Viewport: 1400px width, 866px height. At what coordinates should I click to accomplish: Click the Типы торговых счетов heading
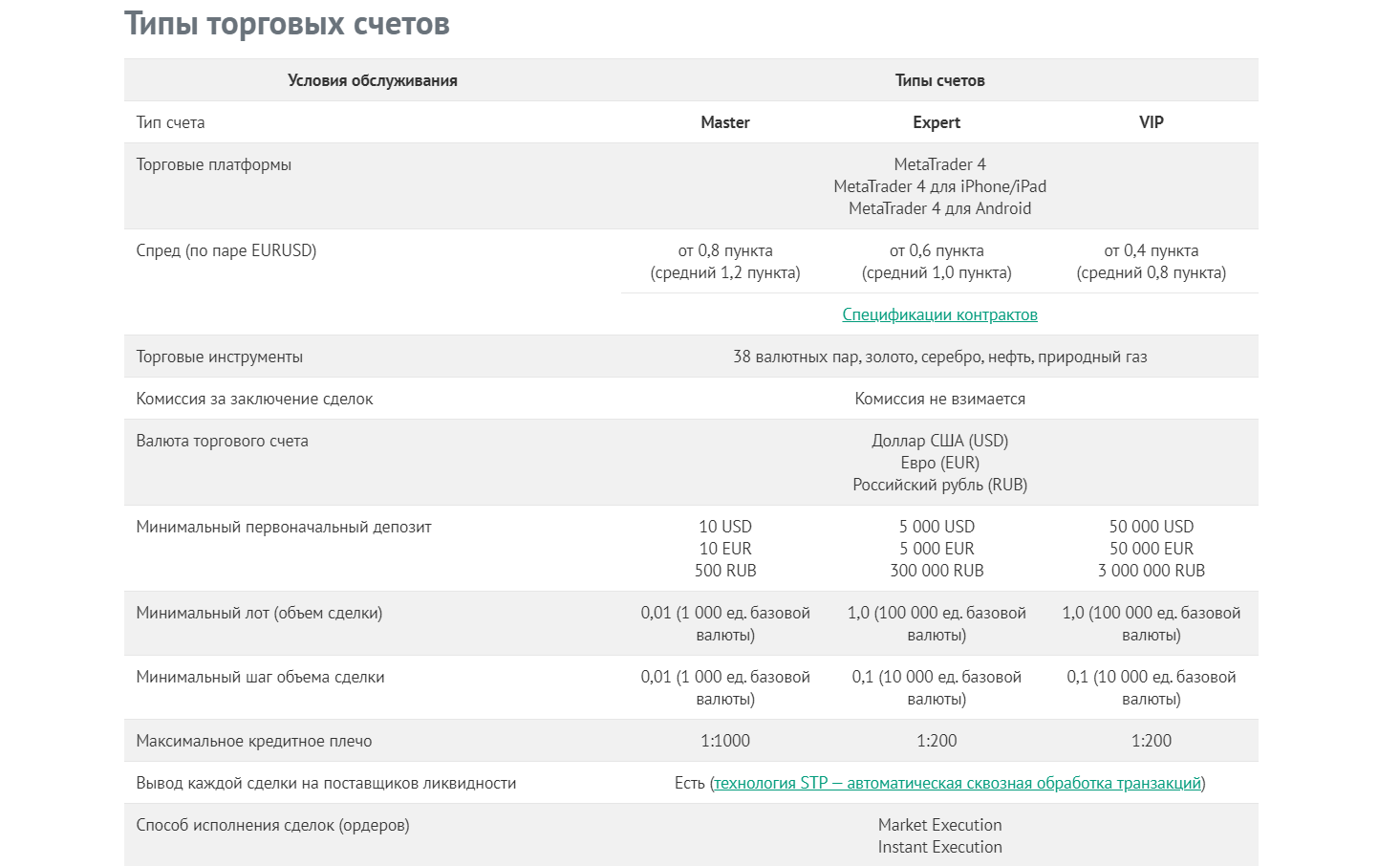tap(287, 23)
